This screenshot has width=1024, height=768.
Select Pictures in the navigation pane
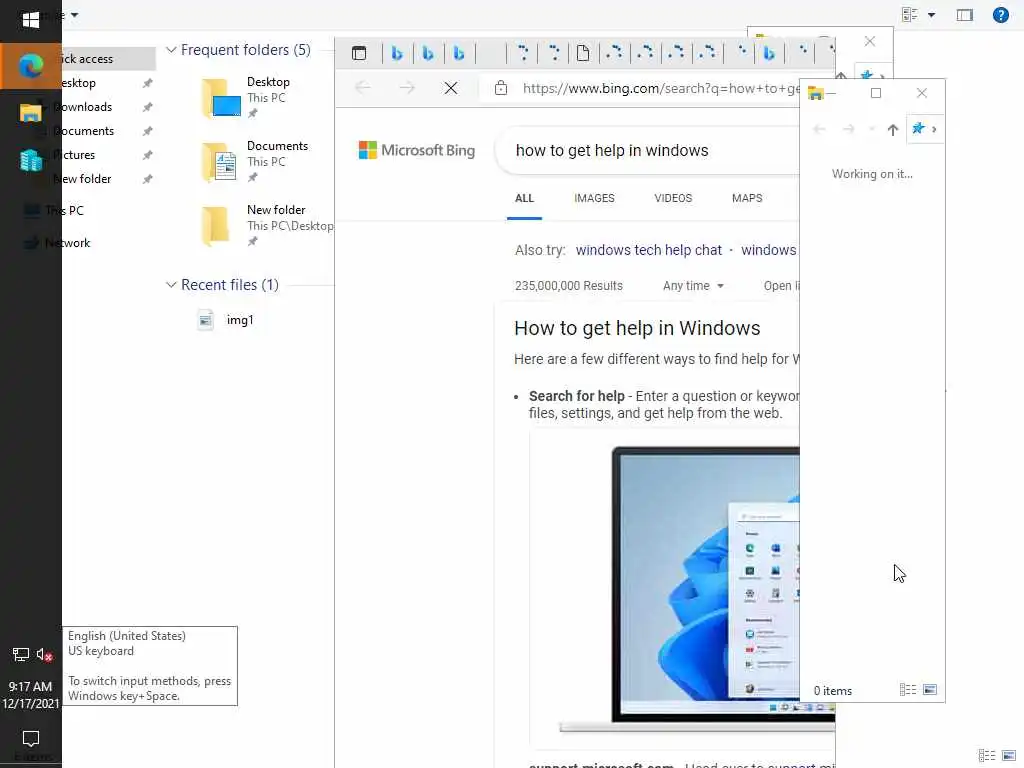pos(74,155)
